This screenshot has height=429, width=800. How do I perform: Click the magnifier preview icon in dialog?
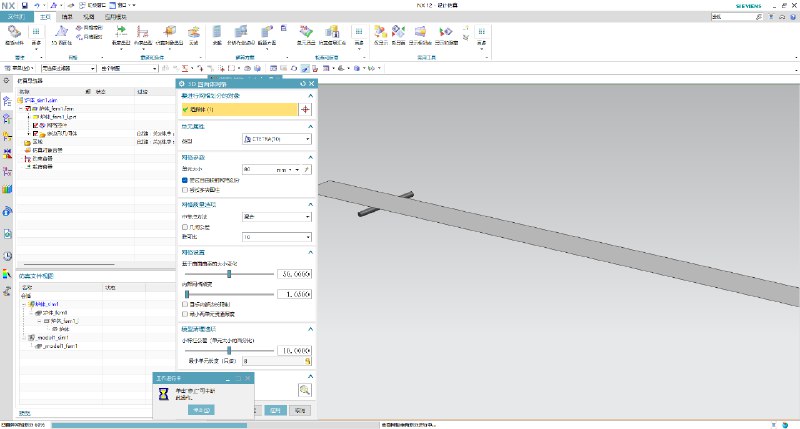305,390
